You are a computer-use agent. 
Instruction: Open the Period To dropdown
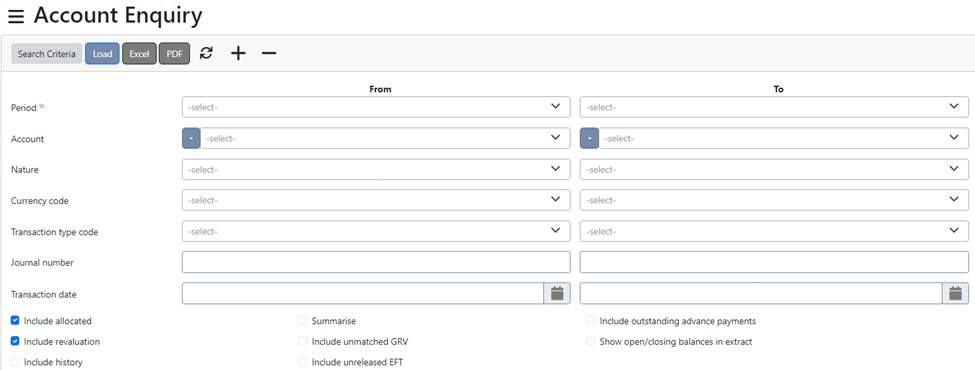click(774, 107)
